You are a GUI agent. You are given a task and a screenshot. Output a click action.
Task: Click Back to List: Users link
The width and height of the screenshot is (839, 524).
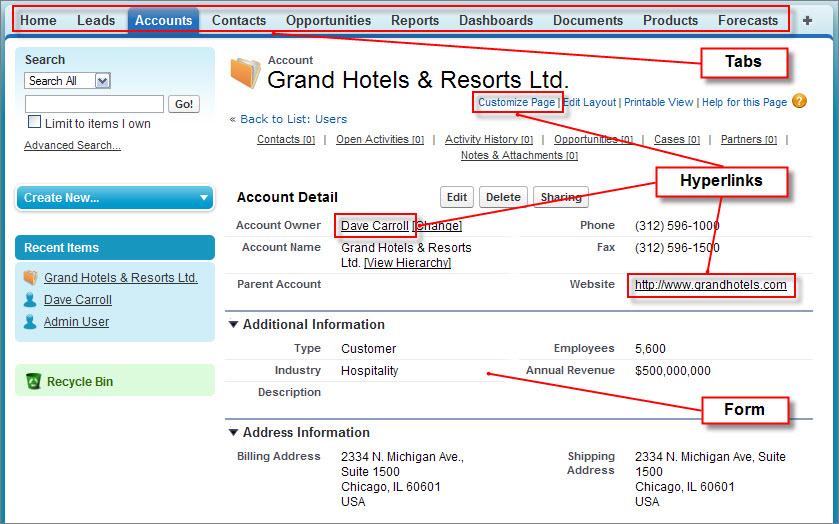(293, 119)
